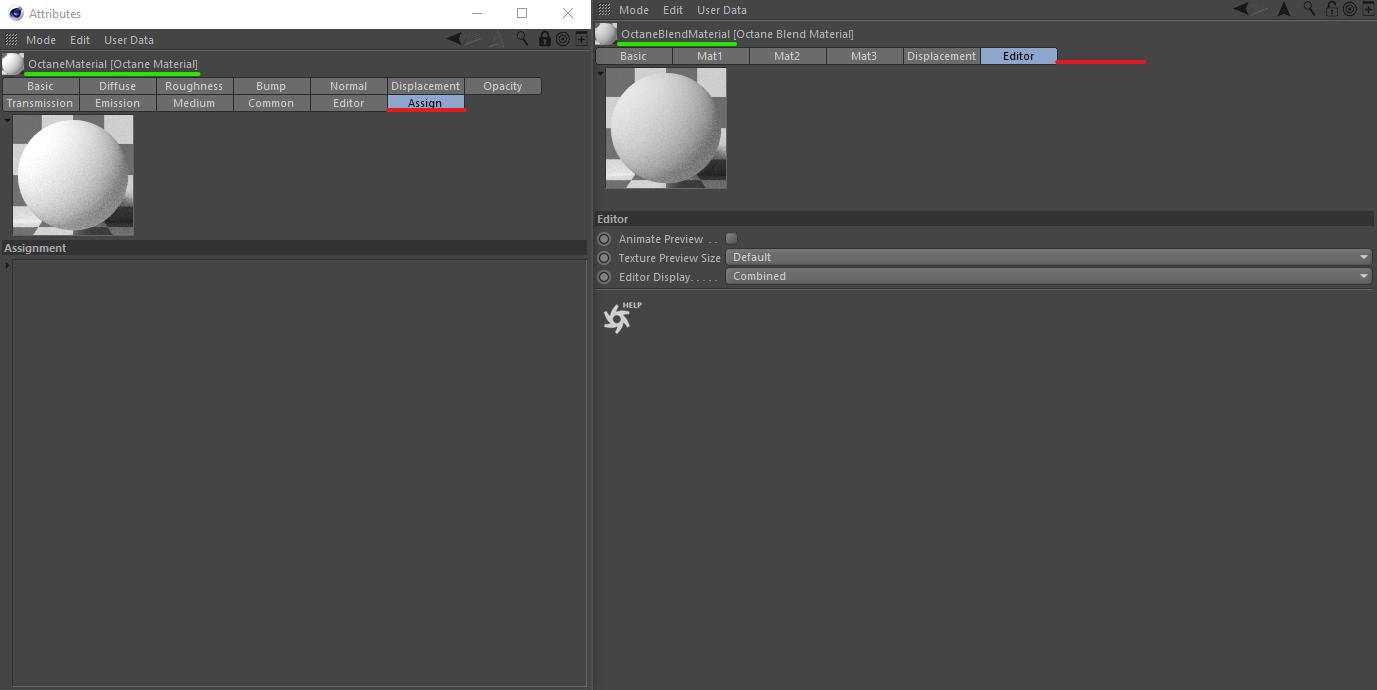
Task: Click grip handle icon beside right Mode menu
Action: point(604,9)
